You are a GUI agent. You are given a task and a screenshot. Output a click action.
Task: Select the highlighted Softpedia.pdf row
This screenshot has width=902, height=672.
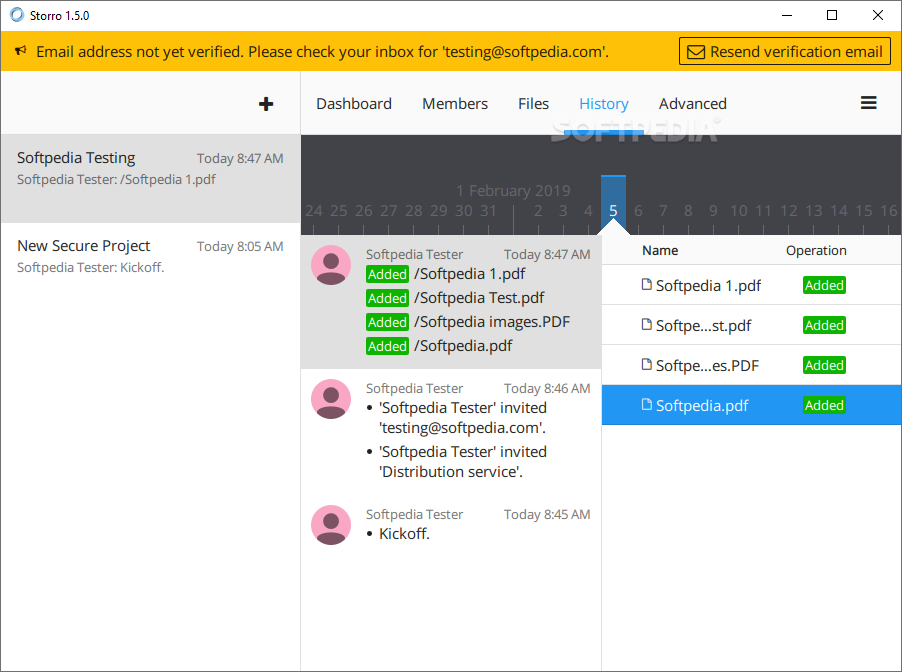click(751, 405)
